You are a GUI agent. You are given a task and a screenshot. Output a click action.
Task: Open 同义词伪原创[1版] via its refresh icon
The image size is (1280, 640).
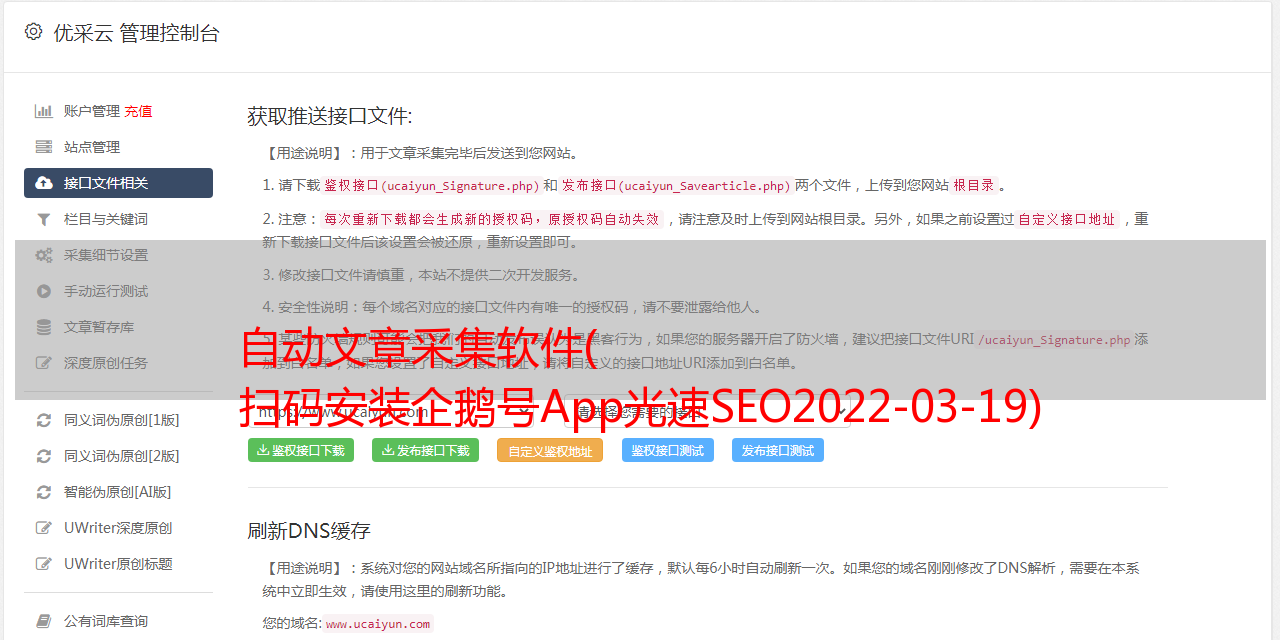tap(44, 420)
